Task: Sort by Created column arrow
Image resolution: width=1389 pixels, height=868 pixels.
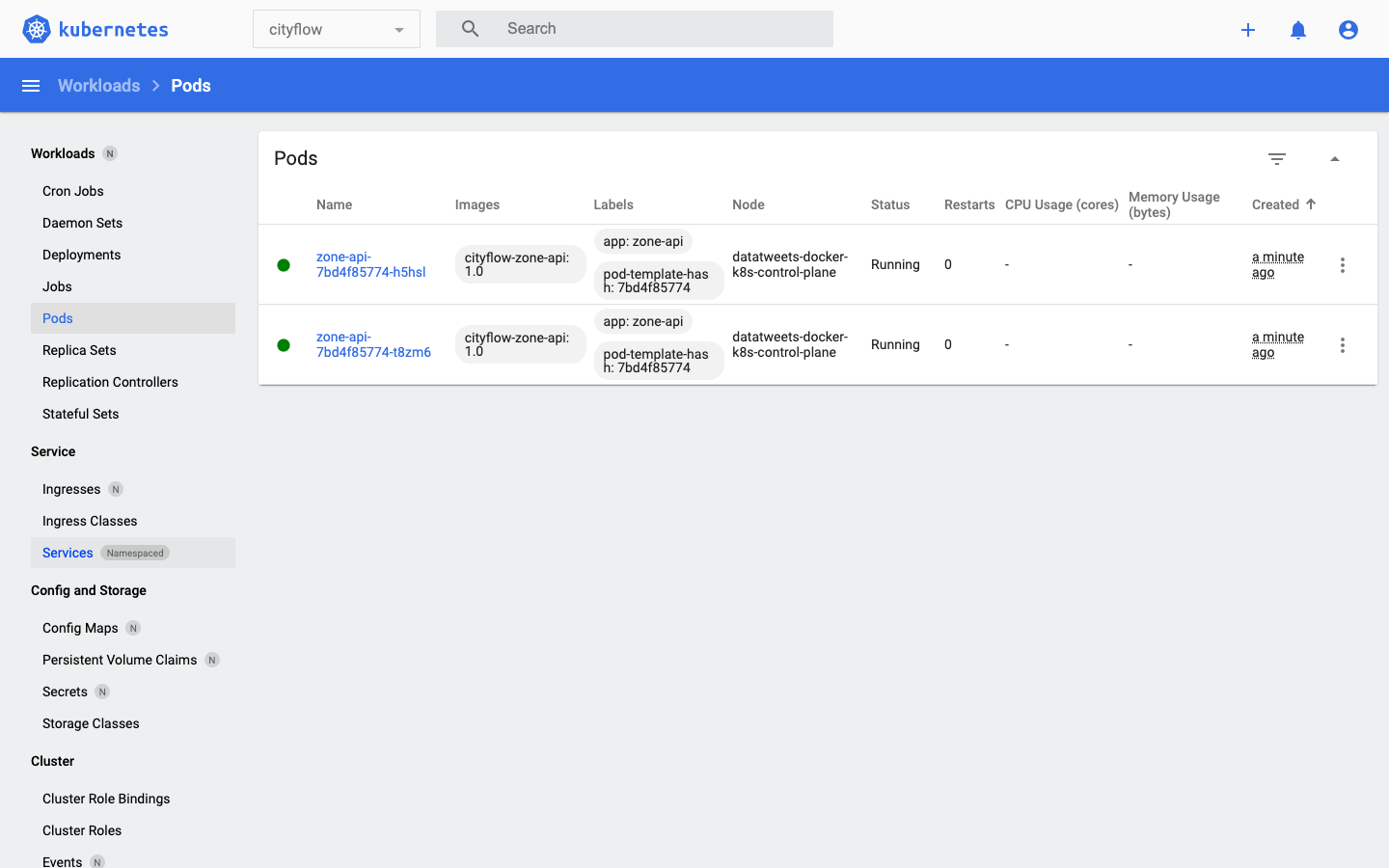Action: click(1311, 204)
